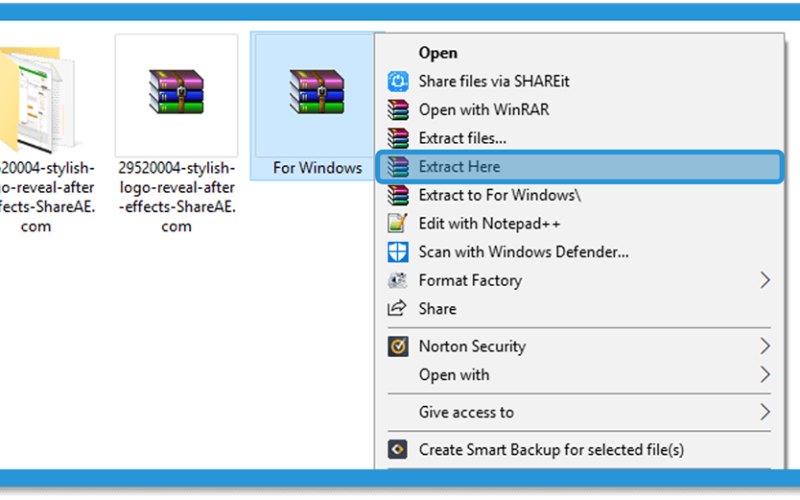Choose Extract files... entry
The image size is (800, 500).
579,138
